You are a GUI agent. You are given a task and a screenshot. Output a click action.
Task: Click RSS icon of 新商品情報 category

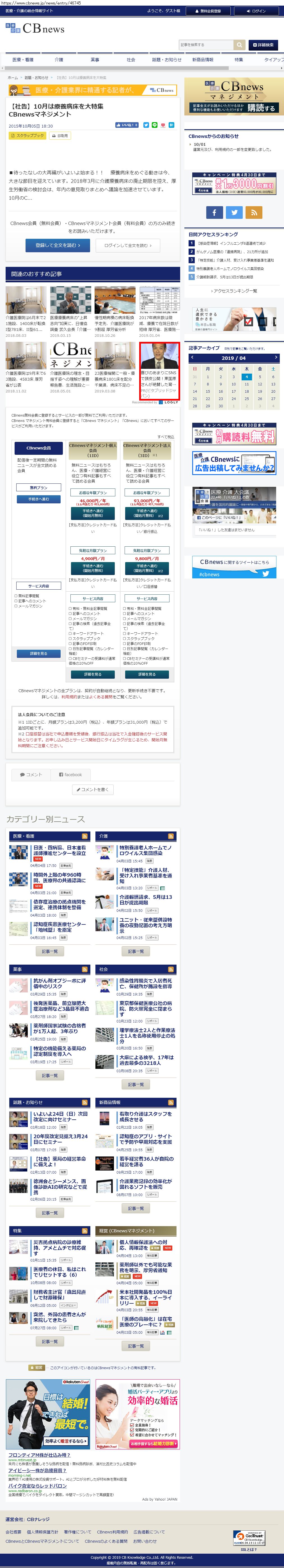[171, 1102]
